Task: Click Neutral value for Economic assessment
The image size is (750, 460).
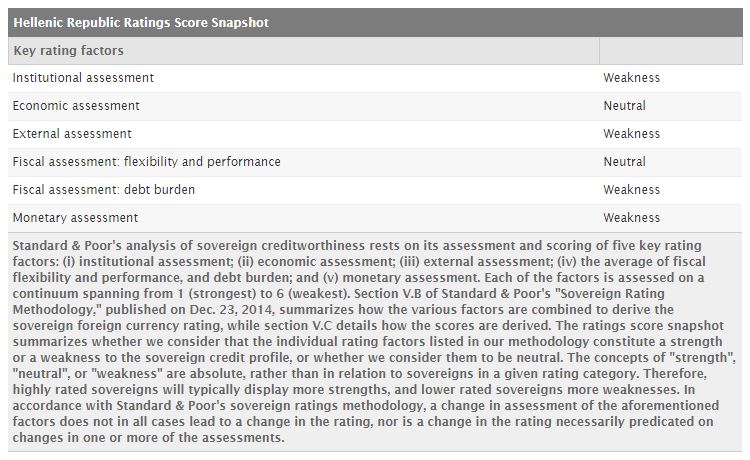Action: tap(625, 106)
